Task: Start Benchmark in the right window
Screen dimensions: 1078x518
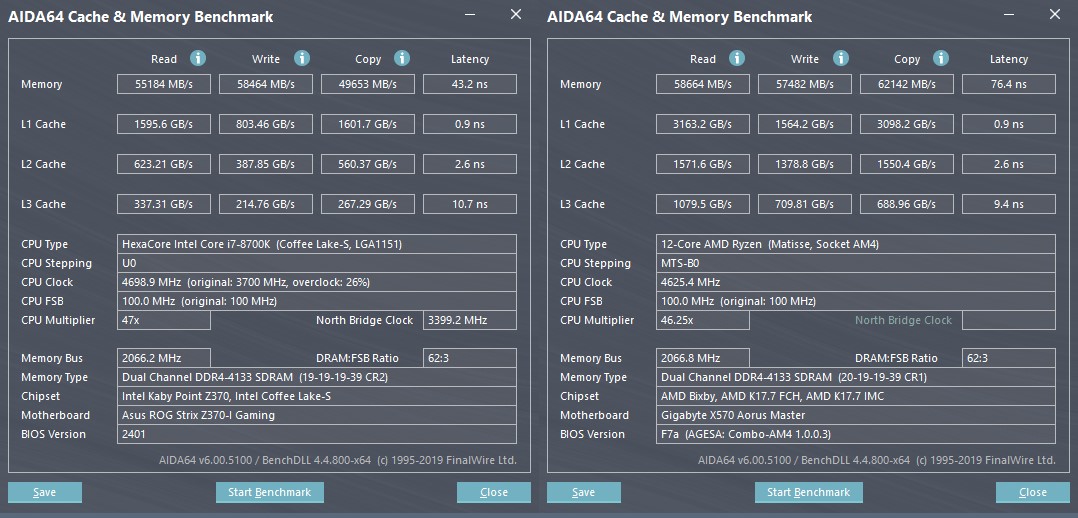Action: click(x=808, y=492)
